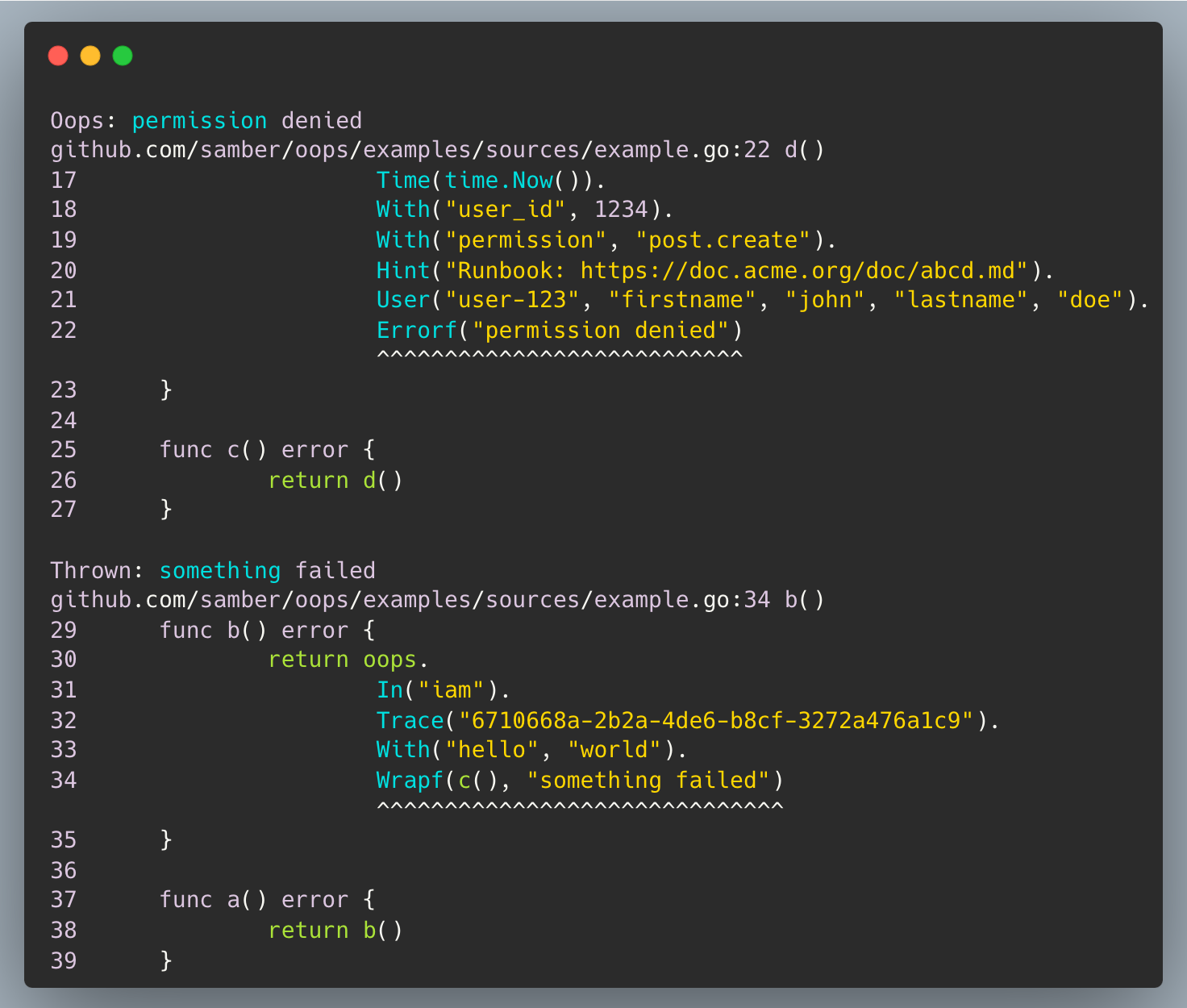Image resolution: width=1187 pixels, height=1008 pixels.
Task: Click the Time(time.Now()) line 17
Action: (x=490, y=181)
